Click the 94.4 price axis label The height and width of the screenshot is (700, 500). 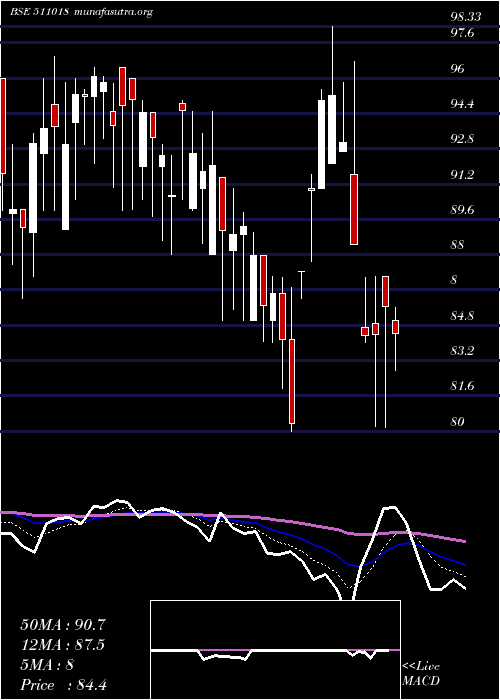pyautogui.click(x=462, y=104)
